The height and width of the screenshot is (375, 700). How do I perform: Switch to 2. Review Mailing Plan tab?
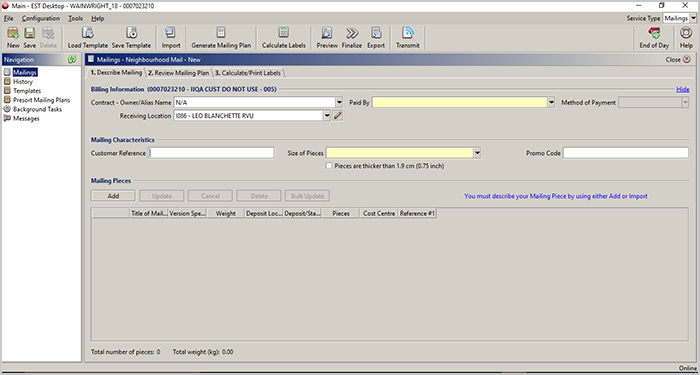pos(179,73)
